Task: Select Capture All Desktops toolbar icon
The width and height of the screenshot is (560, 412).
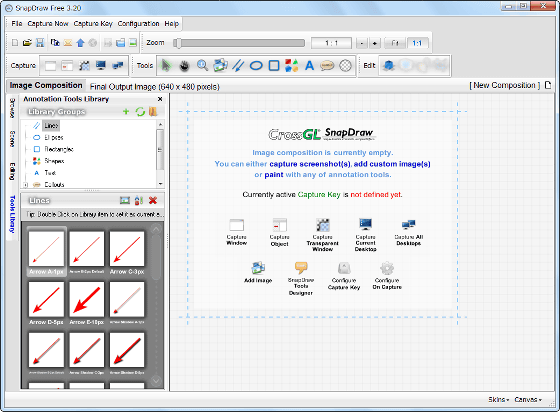Action: [118, 66]
